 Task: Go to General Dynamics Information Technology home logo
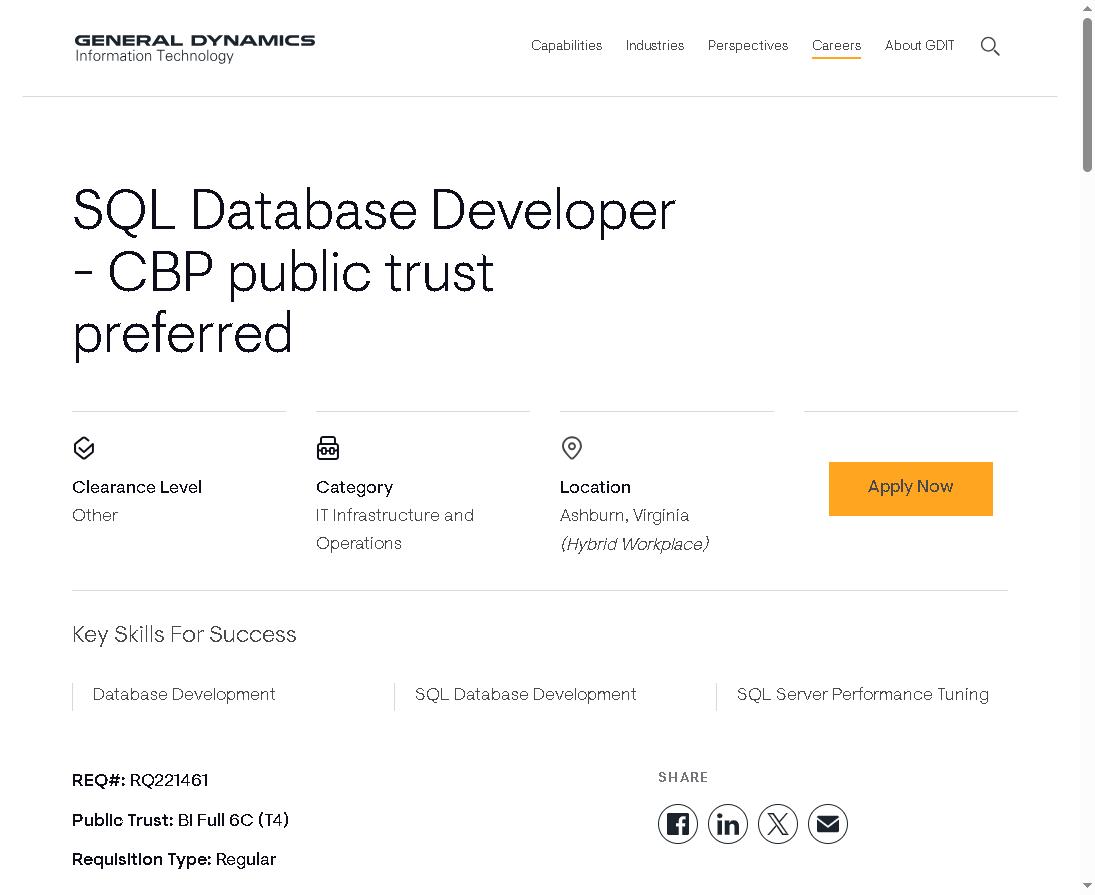tap(195, 48)
